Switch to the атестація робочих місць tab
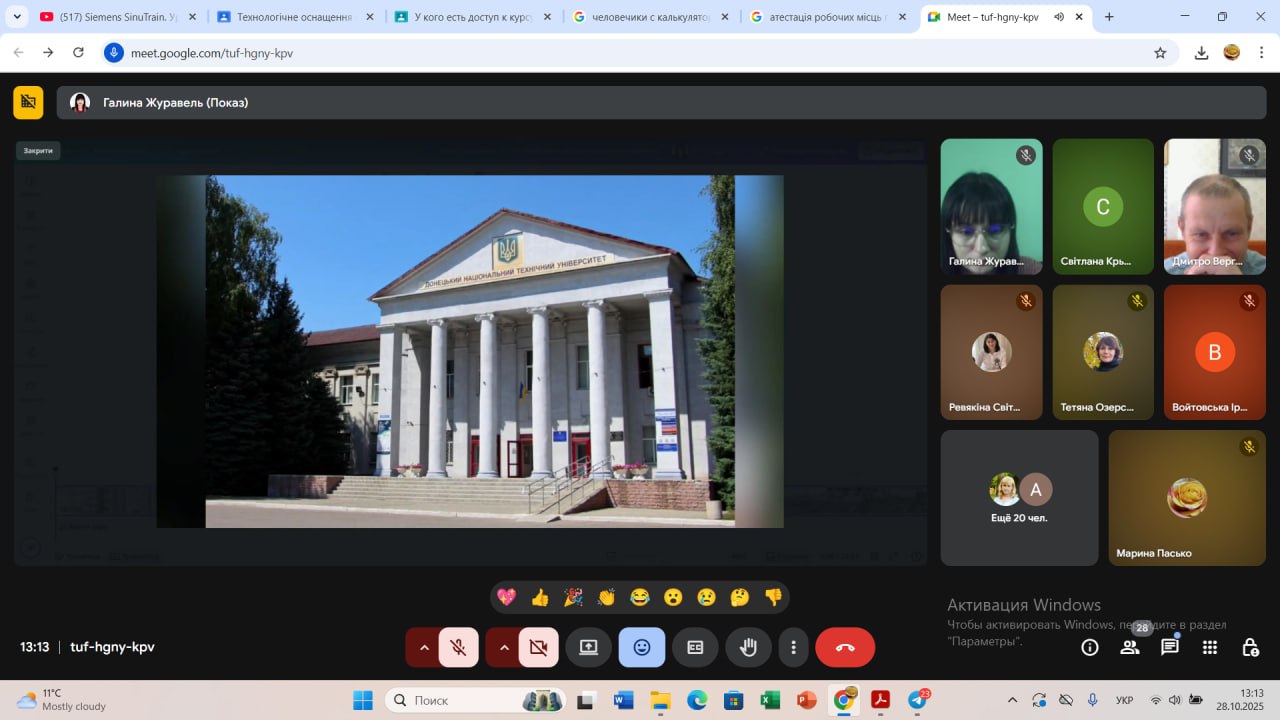This screenshot has width=1280, height=720. pyautogui.click(x=826, y=17)
